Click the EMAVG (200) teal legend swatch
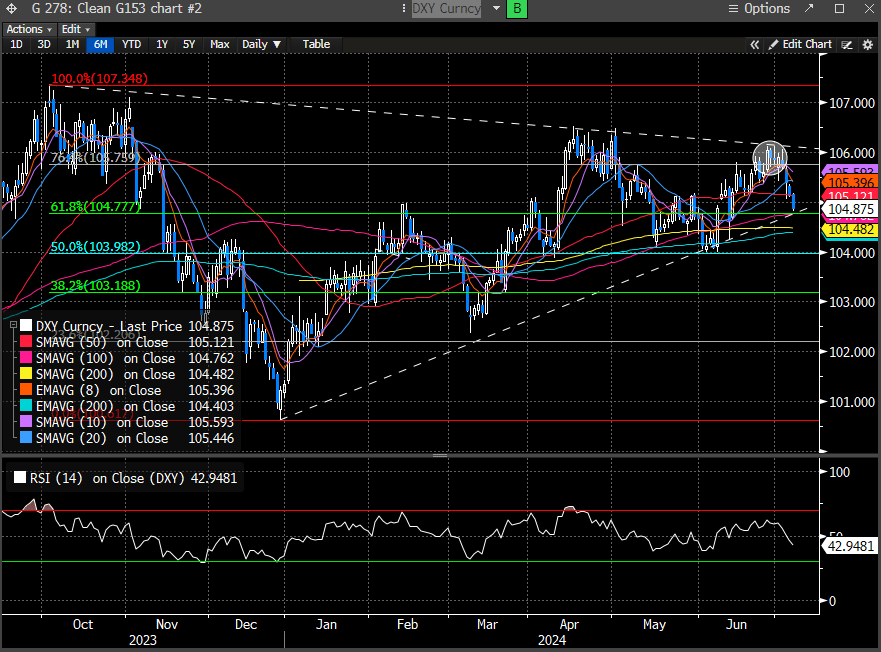Viewport: 881px width, 652px height. tap(26, 406)
